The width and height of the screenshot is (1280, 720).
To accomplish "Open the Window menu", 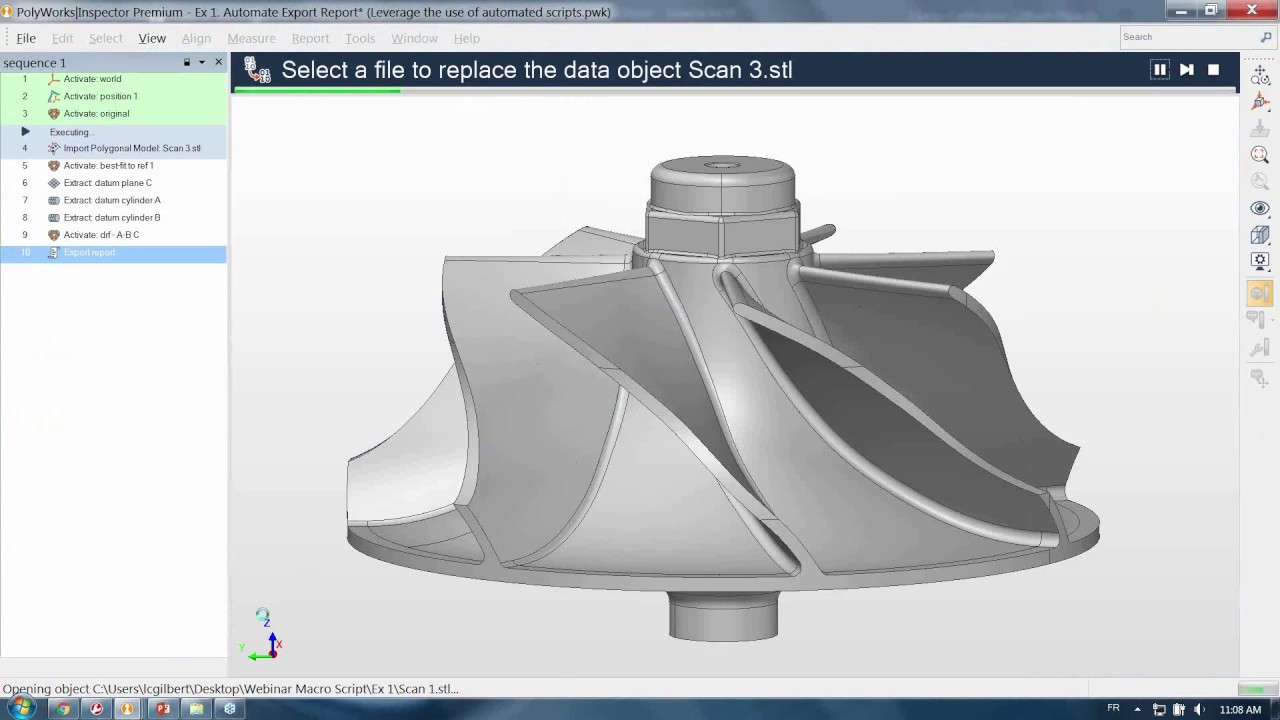I will (x=414, y=38).
